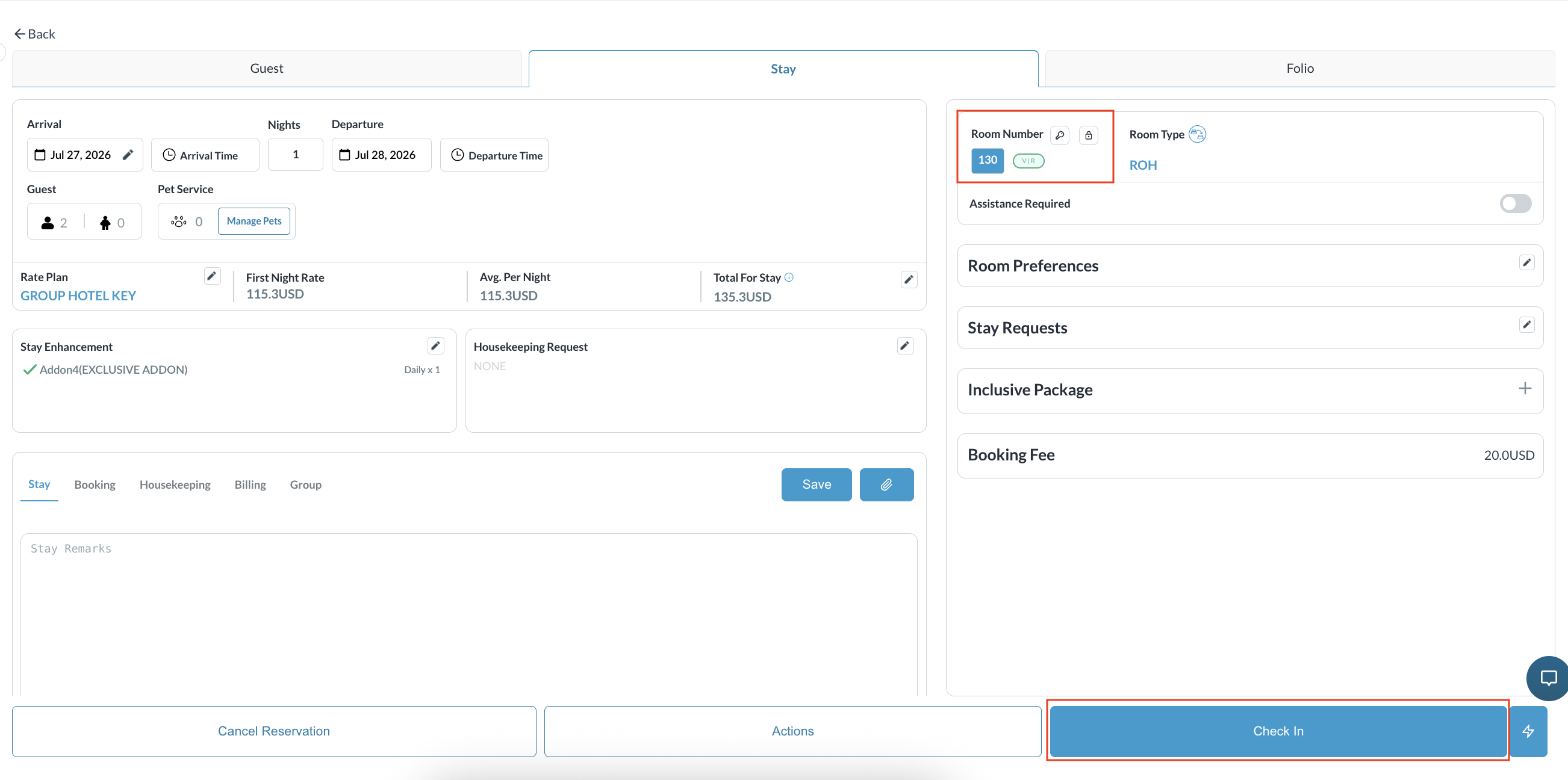
Task: Click the room number key icon
Action: (1060, 135)
